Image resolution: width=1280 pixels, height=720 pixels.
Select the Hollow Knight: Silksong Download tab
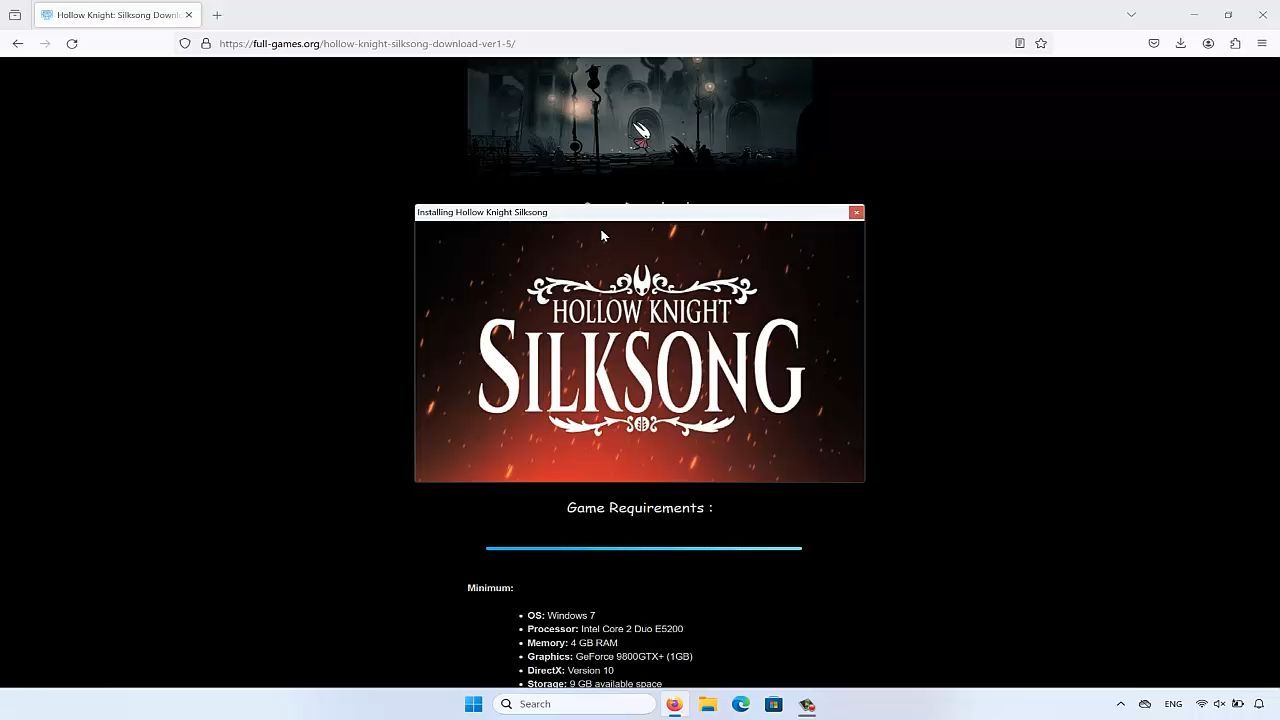point(116,15)
